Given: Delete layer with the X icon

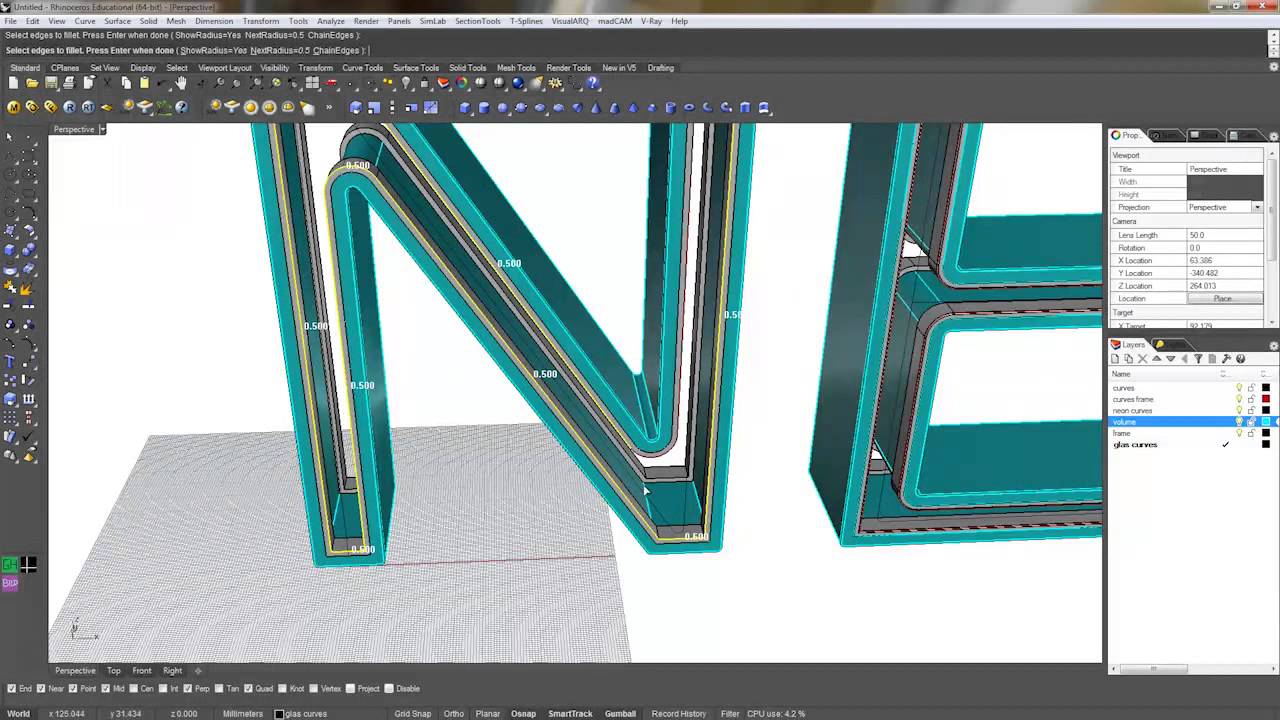Looking at the screenshot, I should 1142,359.
